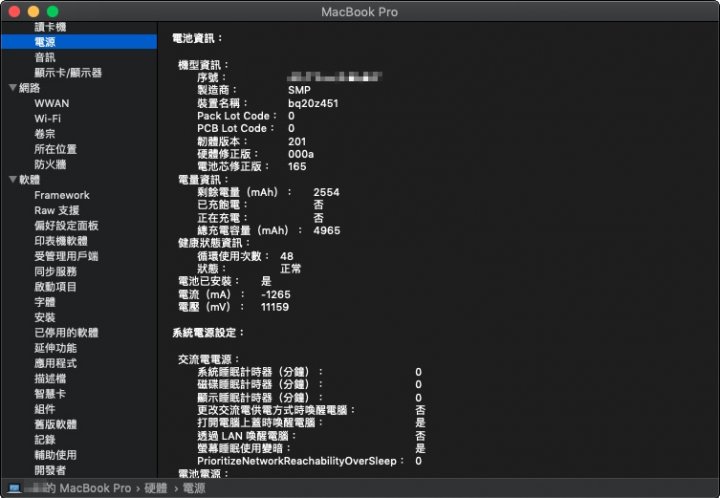720x498 pixels.
Task: Open 舊版軟體 in the sidebar
Action: 56,425
